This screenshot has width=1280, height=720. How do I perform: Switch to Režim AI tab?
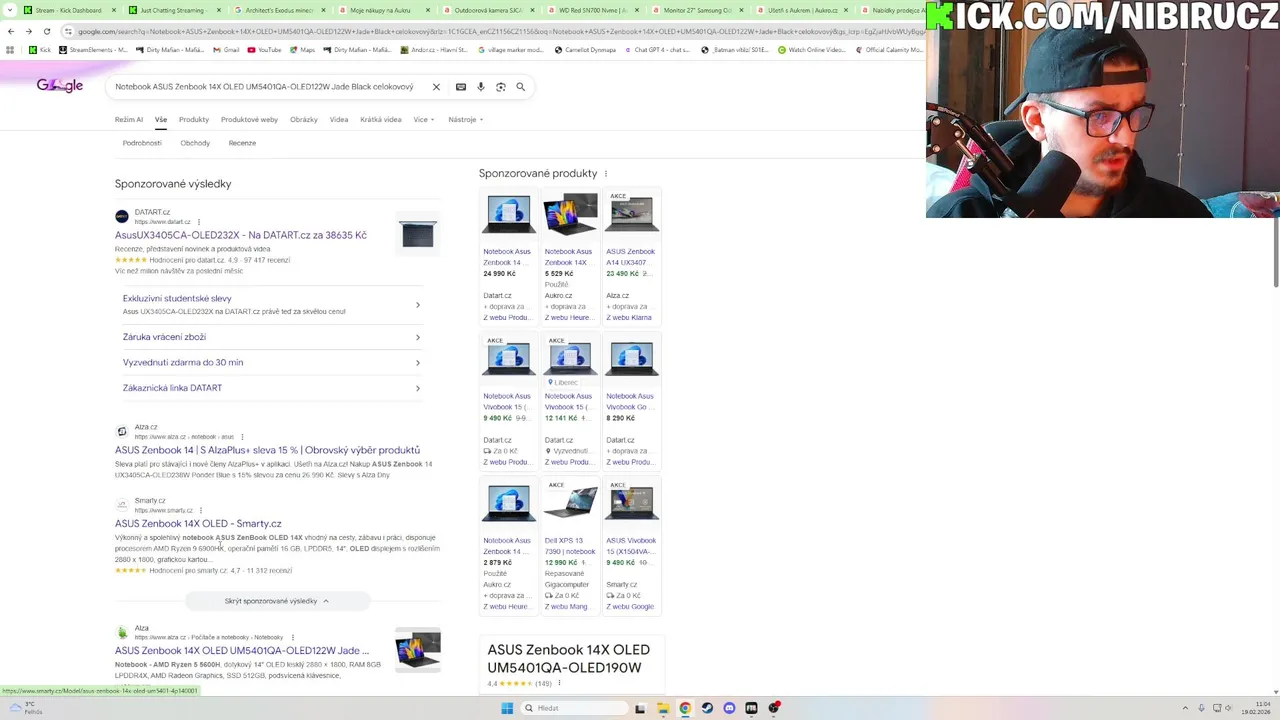(x=129, y=120)
